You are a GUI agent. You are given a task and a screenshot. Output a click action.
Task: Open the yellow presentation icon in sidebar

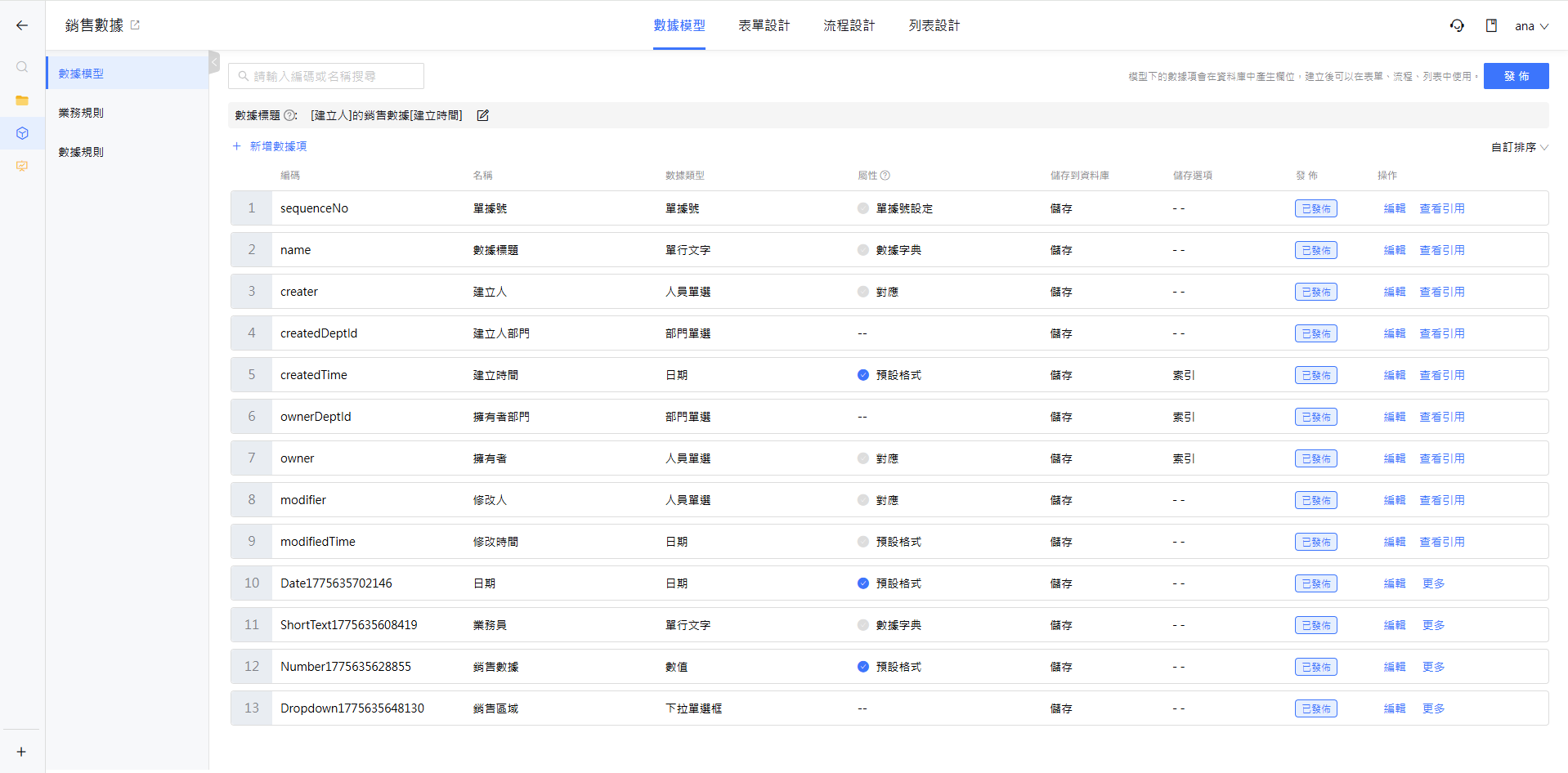22,166
